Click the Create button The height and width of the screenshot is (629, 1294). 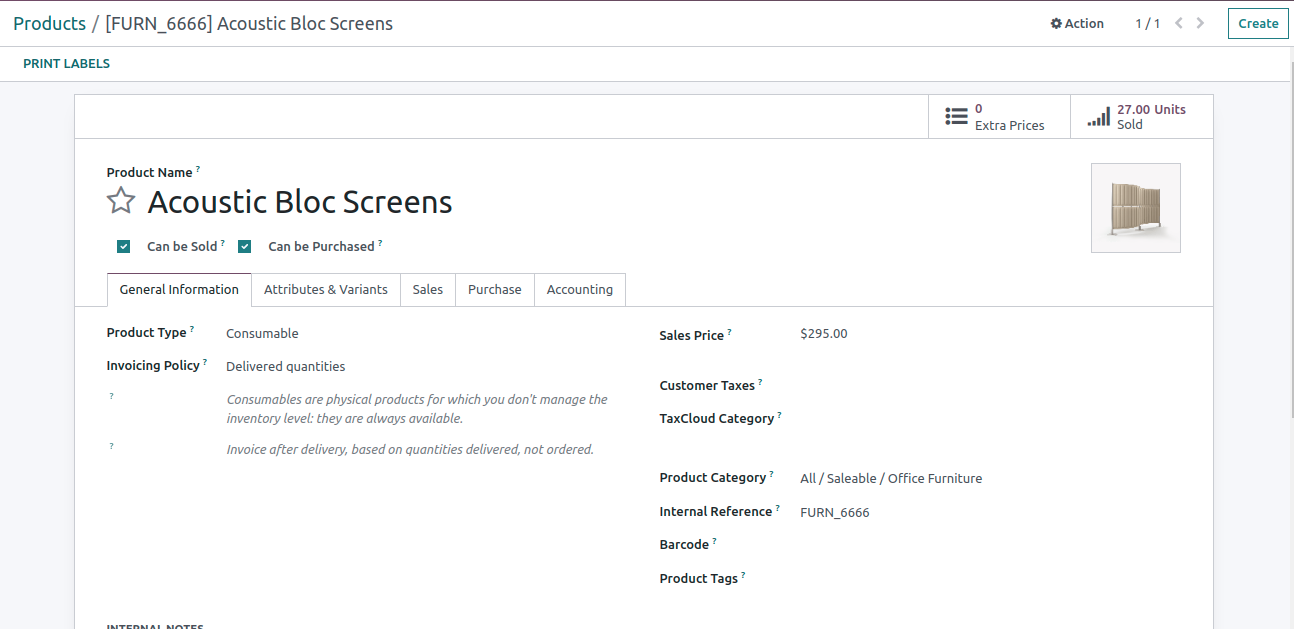click(x=1257, y=24)
